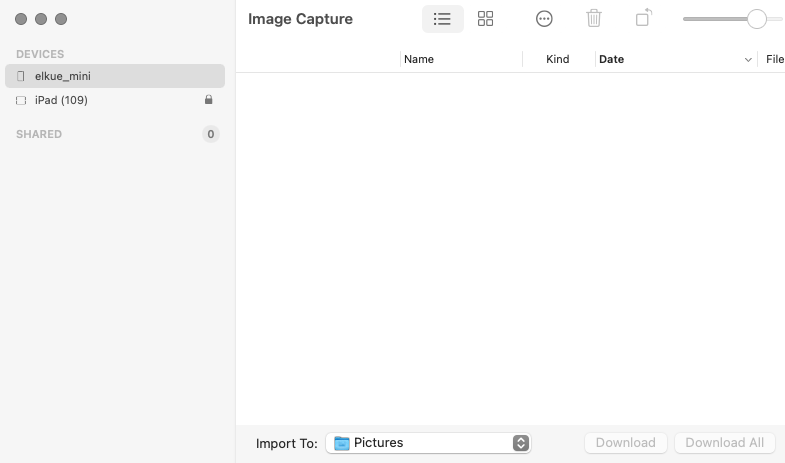The height and width of the screenshot is (463, 785).
Task: Sort by the Kind column
Action: [x=557, y=59]
